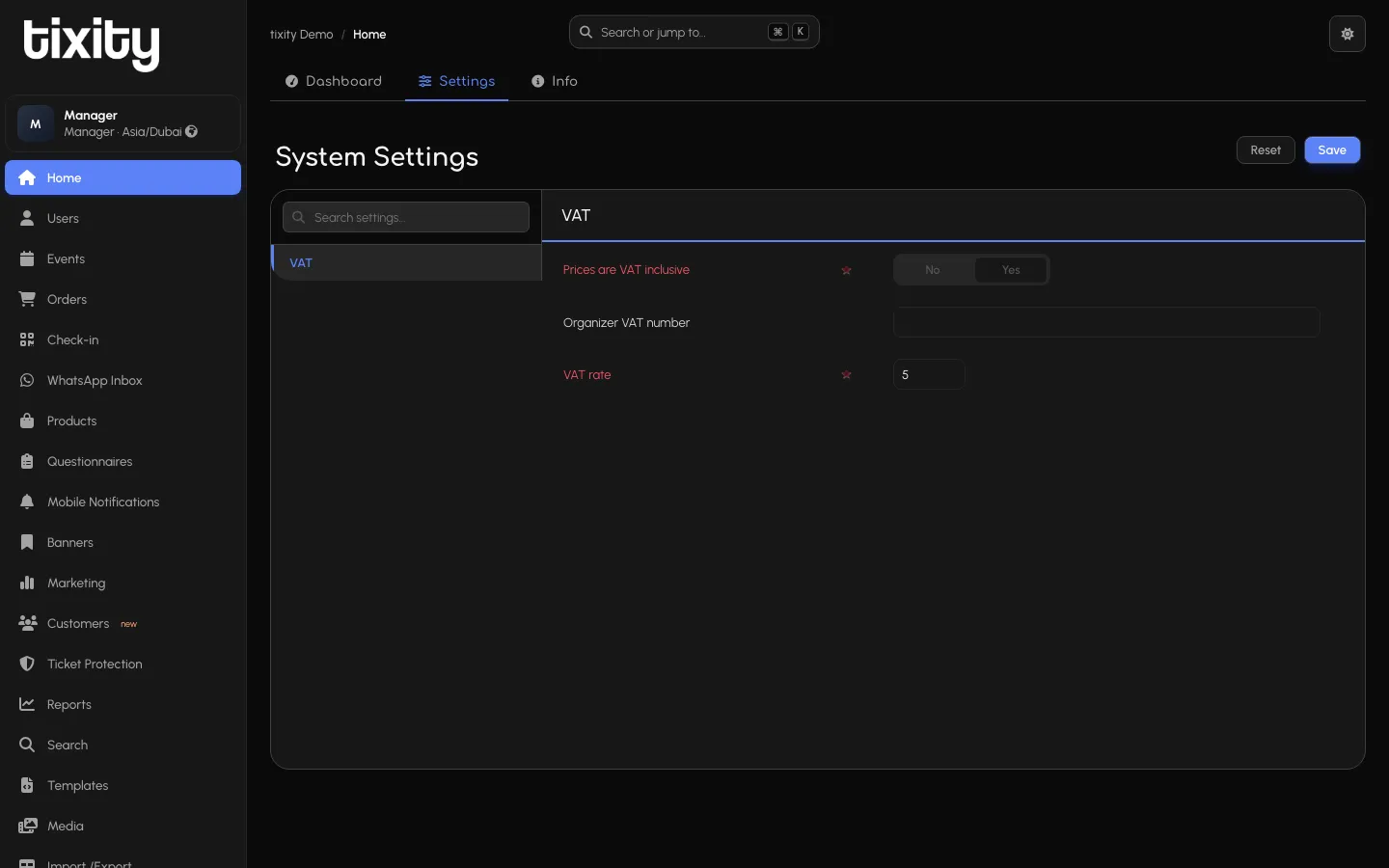This screenshot has height=868, width=1389.
Task: Open the Info tab
Action: click(x=555, y=81)
